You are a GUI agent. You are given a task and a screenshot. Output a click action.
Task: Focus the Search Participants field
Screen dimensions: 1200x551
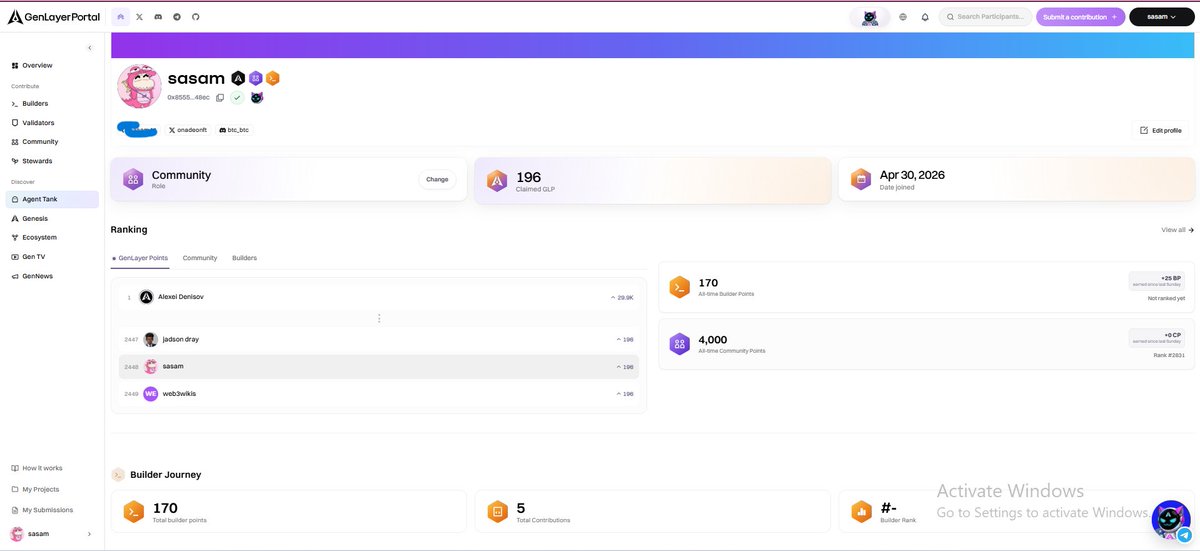(x=985, y=17)
